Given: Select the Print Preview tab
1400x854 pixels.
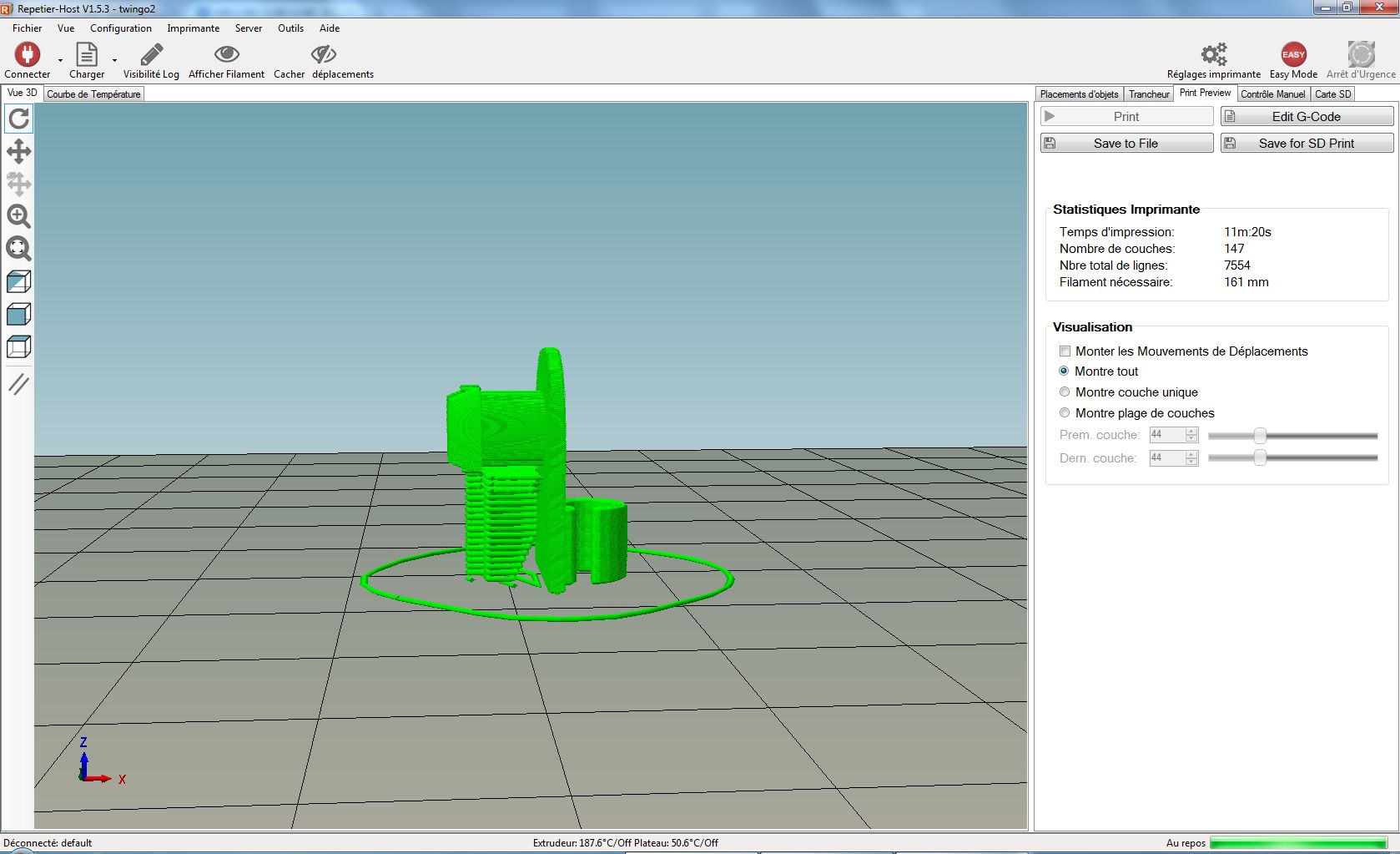Looking at the screenshot, I should click(x=1205, y=93).
